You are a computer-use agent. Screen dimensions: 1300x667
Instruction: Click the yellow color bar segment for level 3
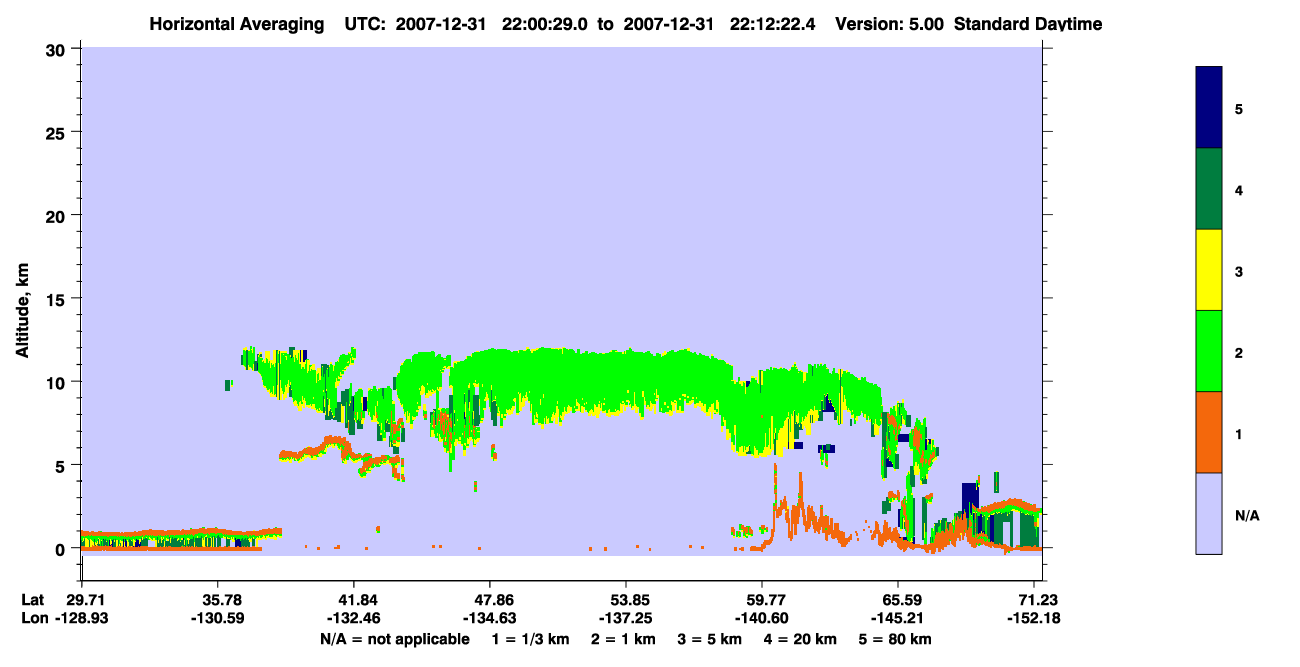[x=1208, y=270]
